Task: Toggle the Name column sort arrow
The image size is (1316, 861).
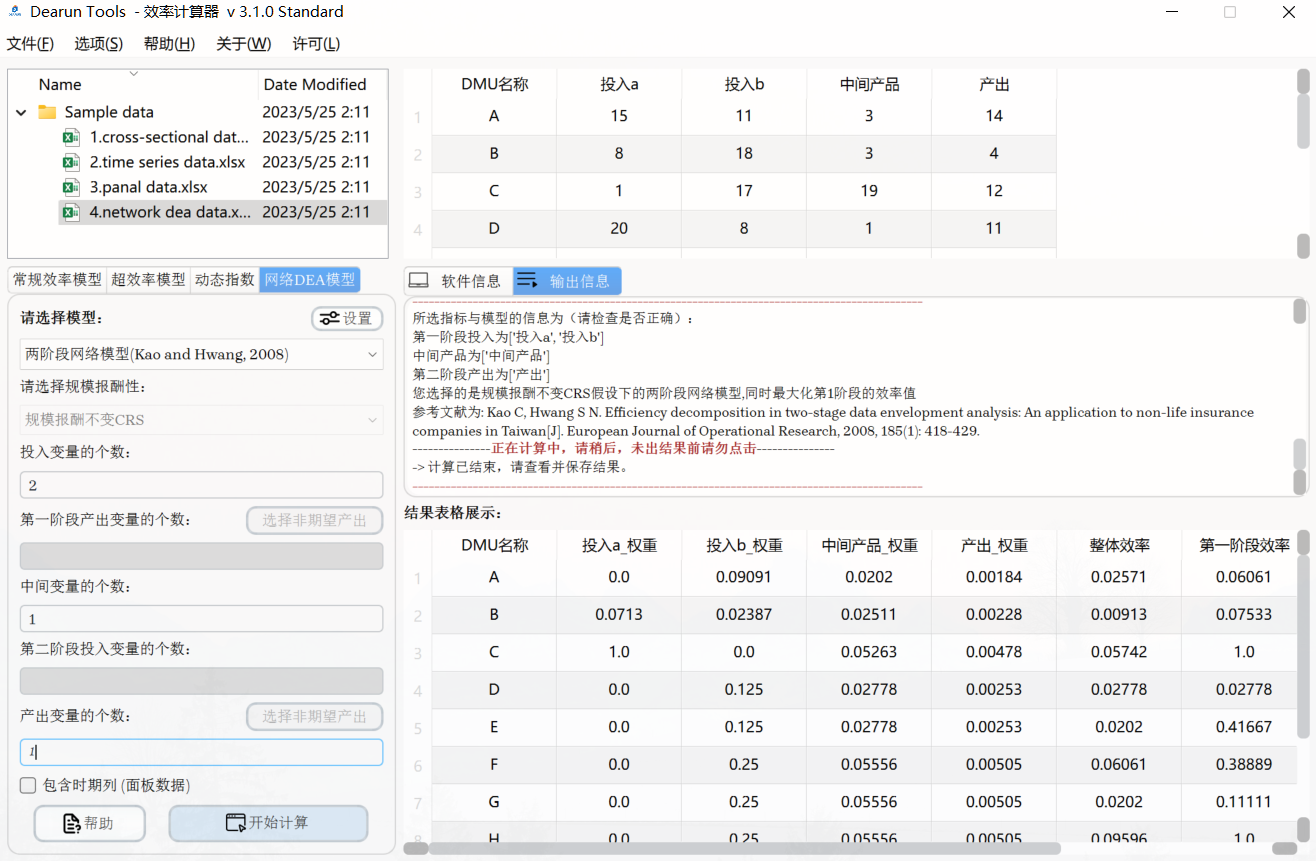Action: 132,73
